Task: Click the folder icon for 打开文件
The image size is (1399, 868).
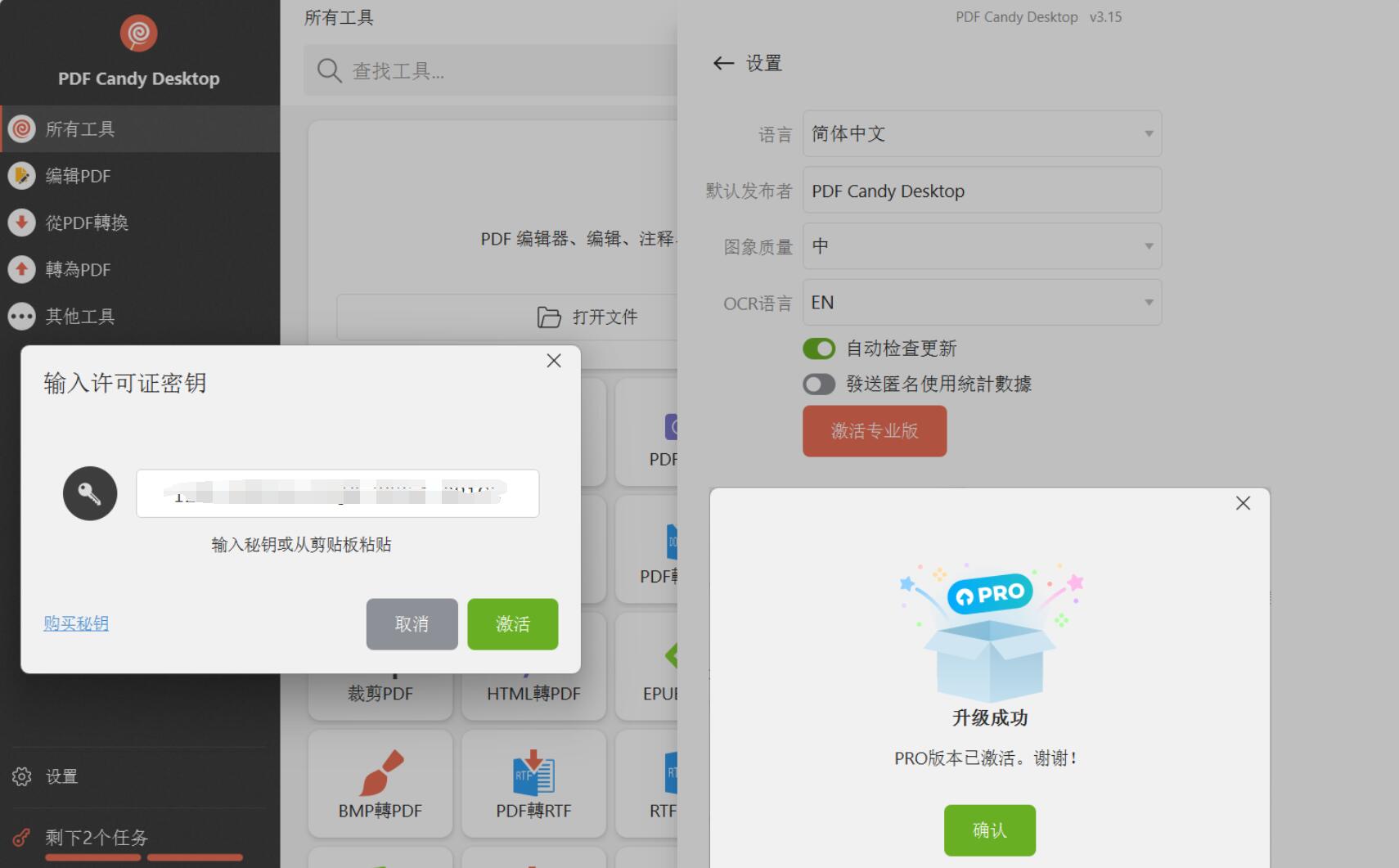Action: pyautogui.click(x=549, y=317)
